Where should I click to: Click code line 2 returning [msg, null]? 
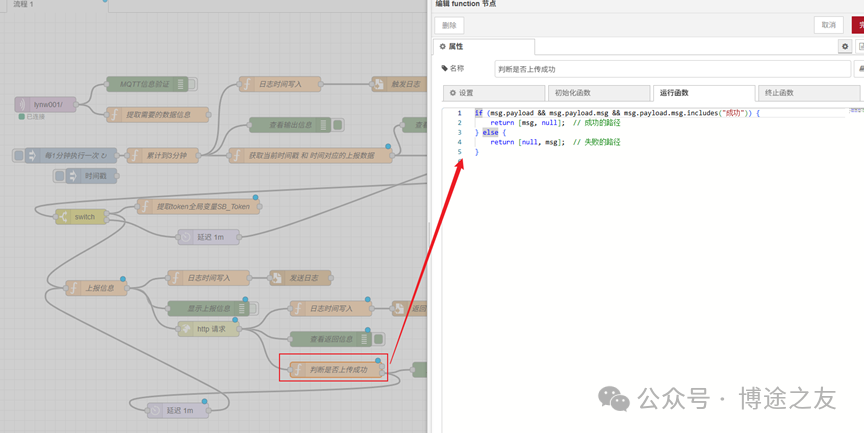click(555, 123)
